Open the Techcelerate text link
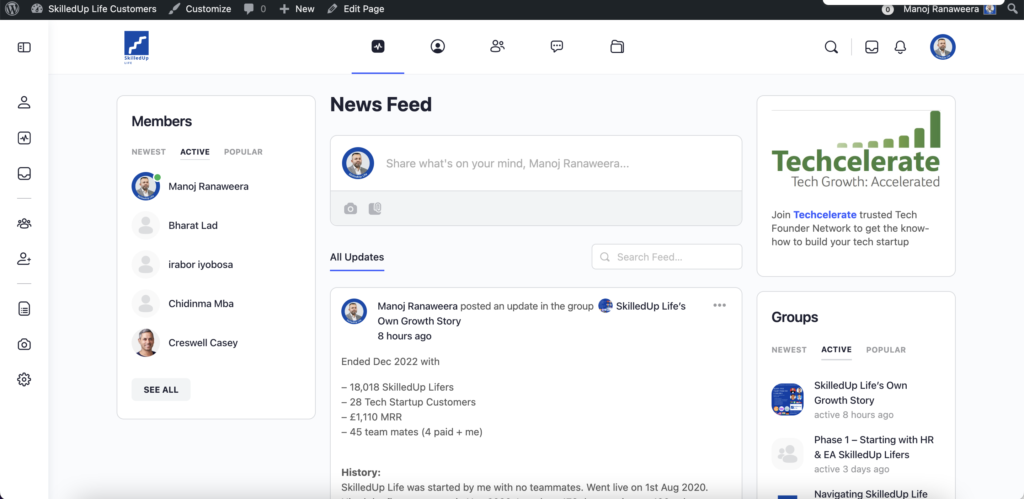This screenshot has height=499, width=1024. point(825,214)
